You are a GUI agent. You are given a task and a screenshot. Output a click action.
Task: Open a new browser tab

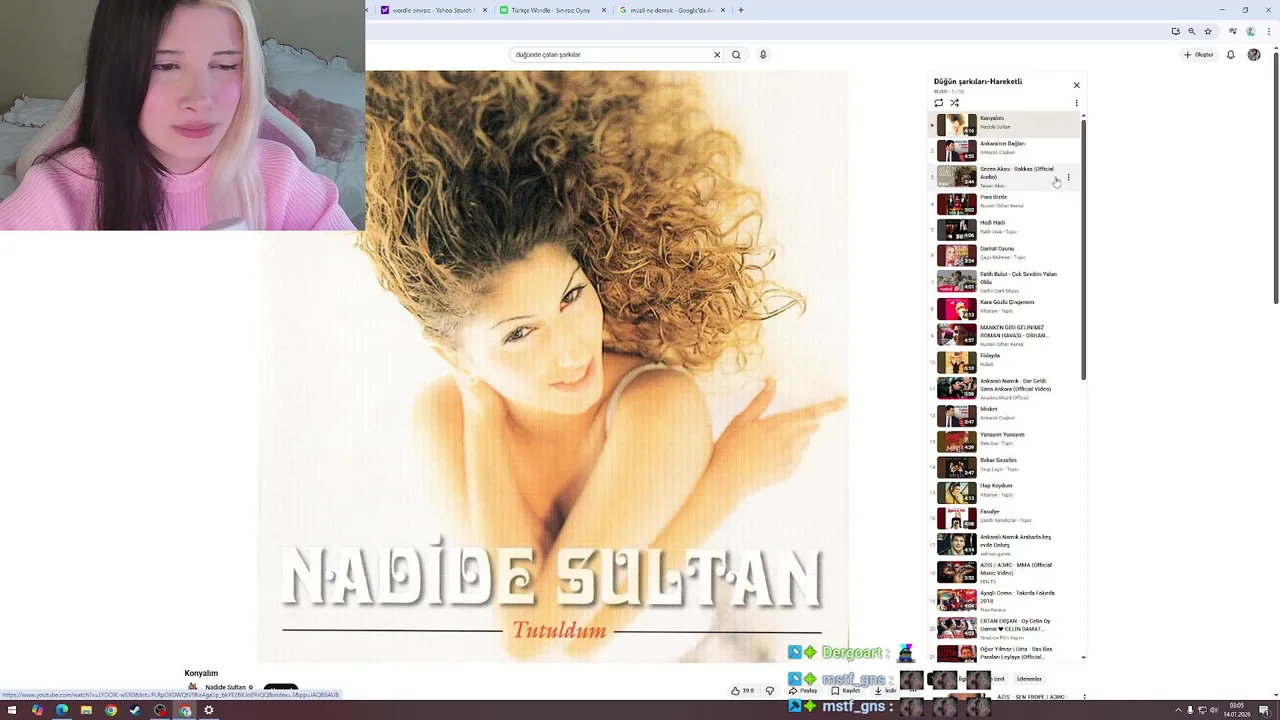tap(740, 10)
